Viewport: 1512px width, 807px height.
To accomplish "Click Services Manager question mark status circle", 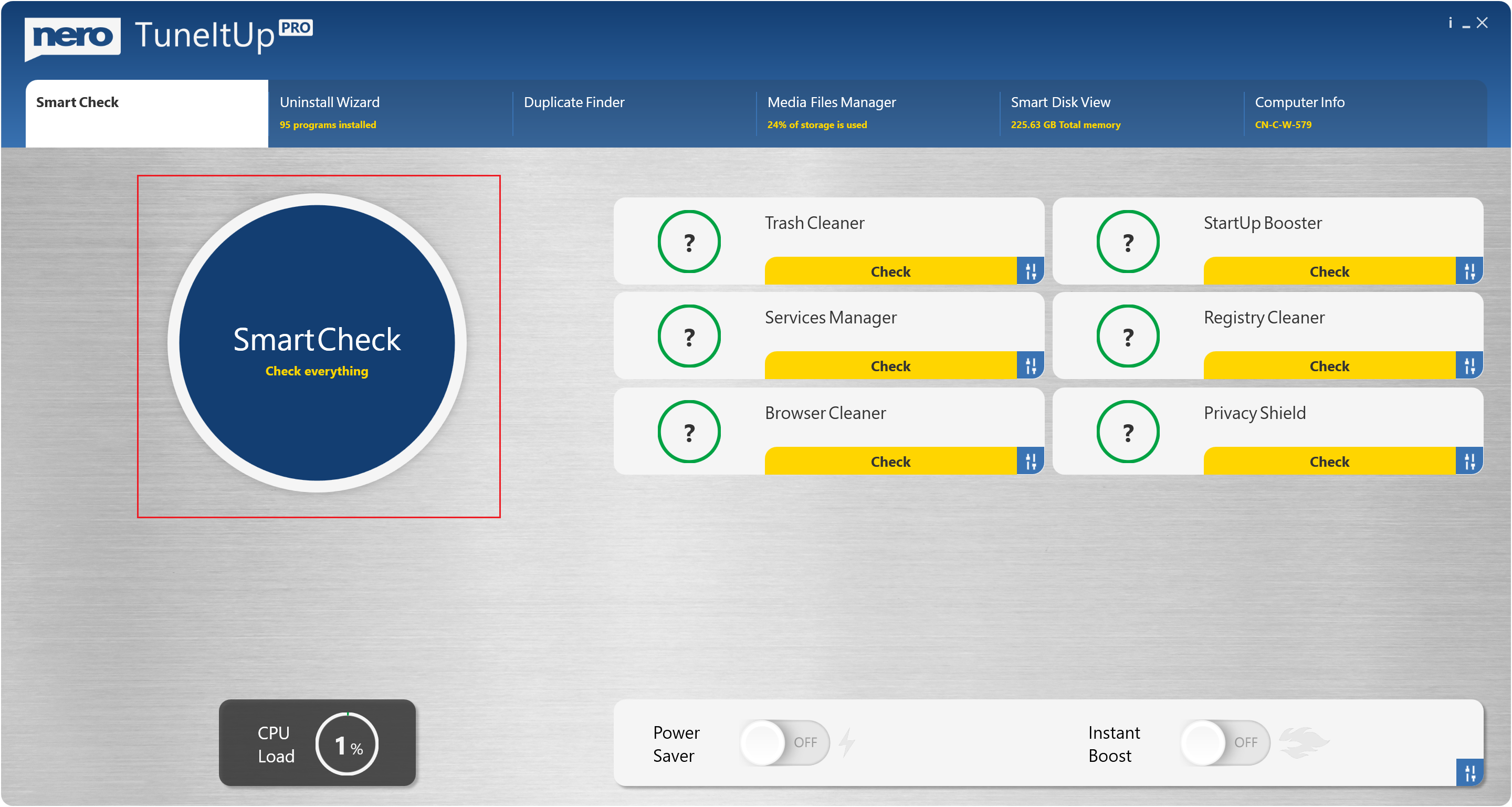I will [x=689, y=337].
